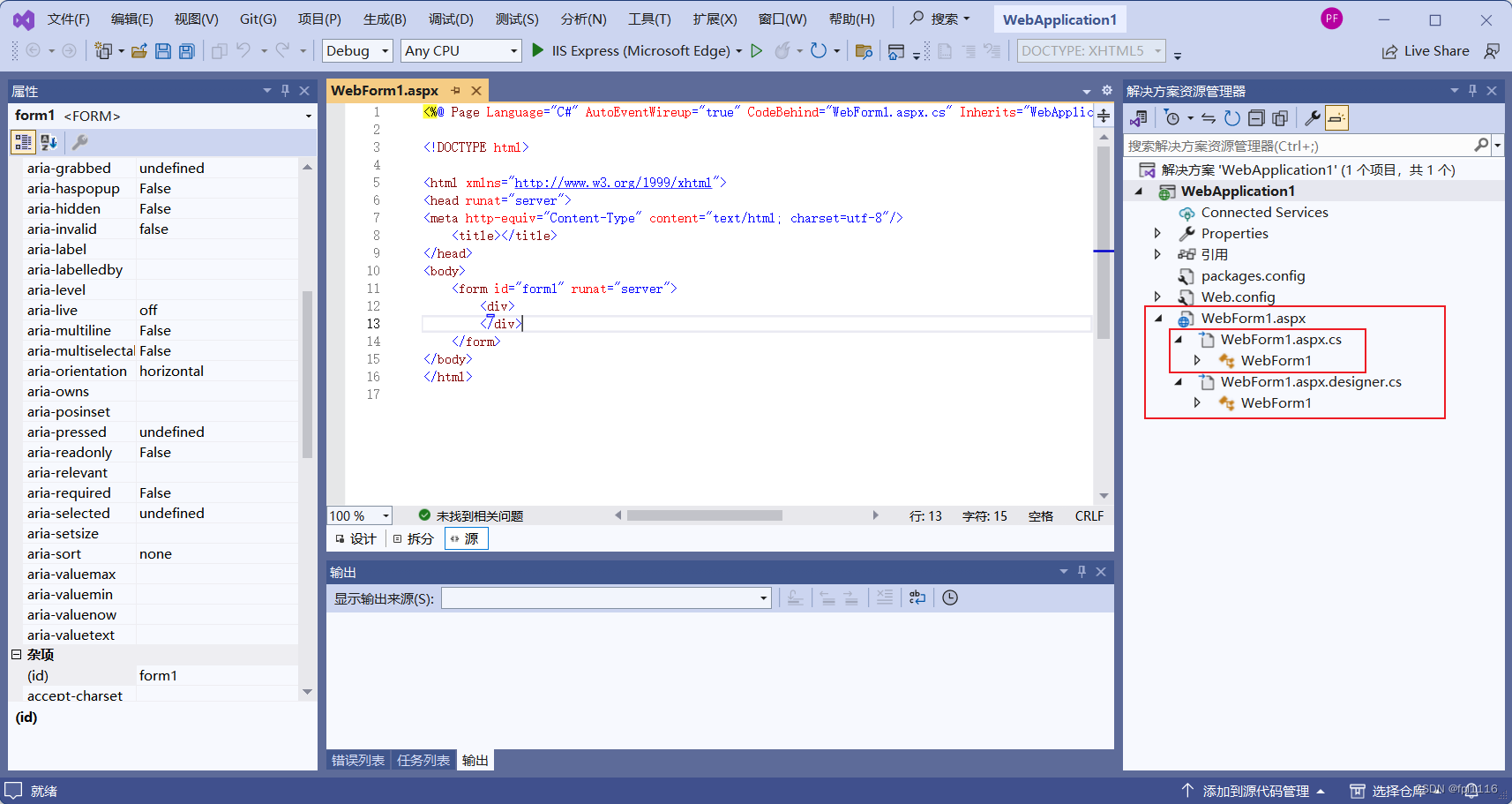Click the Show All Files icon in Solution Explorer
This screenshot has width=1512, height=804.
click(1280, 118)
